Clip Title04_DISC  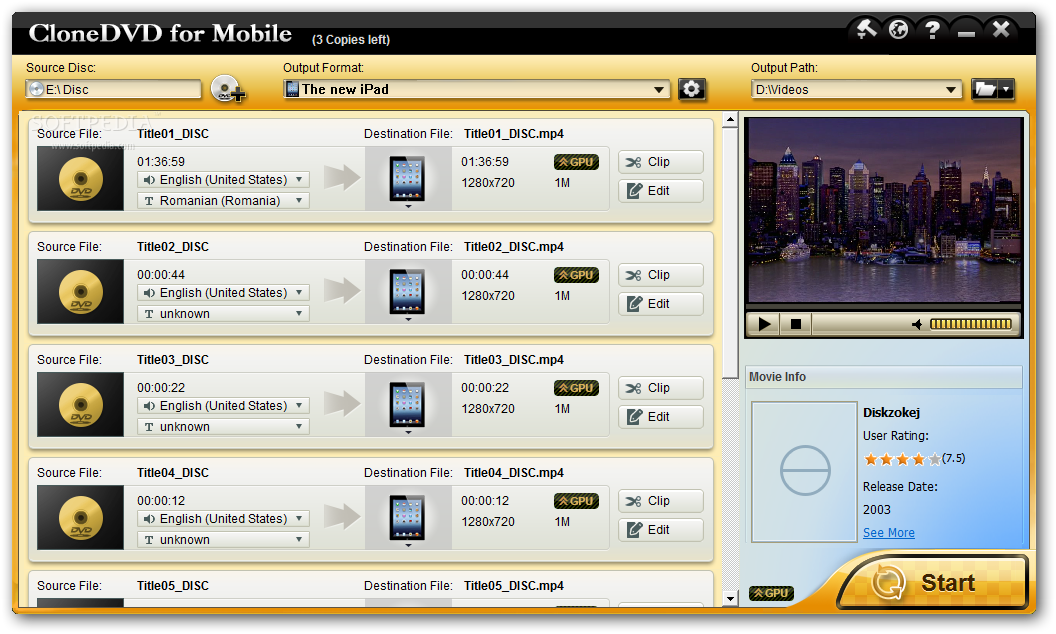[x=661, y=501]
